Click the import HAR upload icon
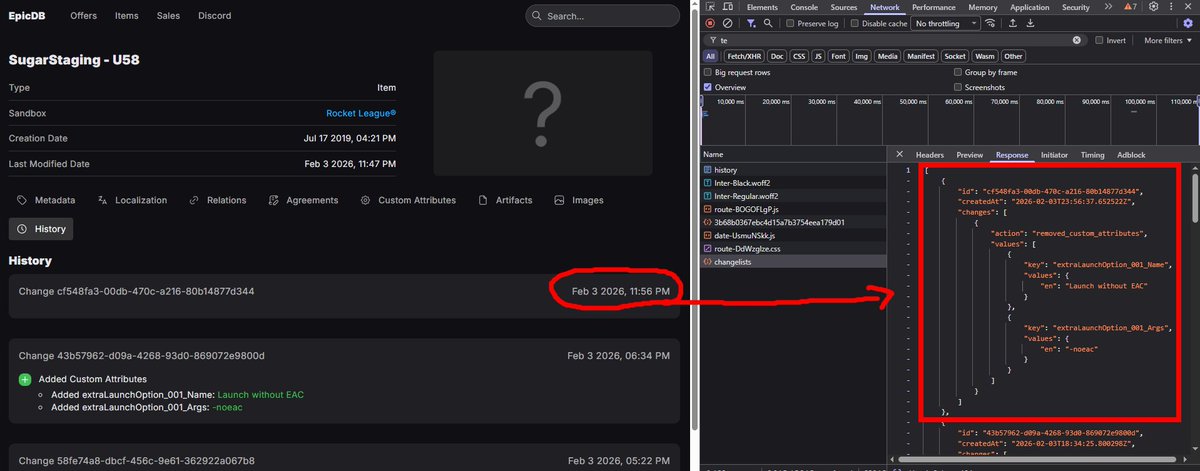The height and width of the screenshot is (471, 1200). click(1011, 23)
